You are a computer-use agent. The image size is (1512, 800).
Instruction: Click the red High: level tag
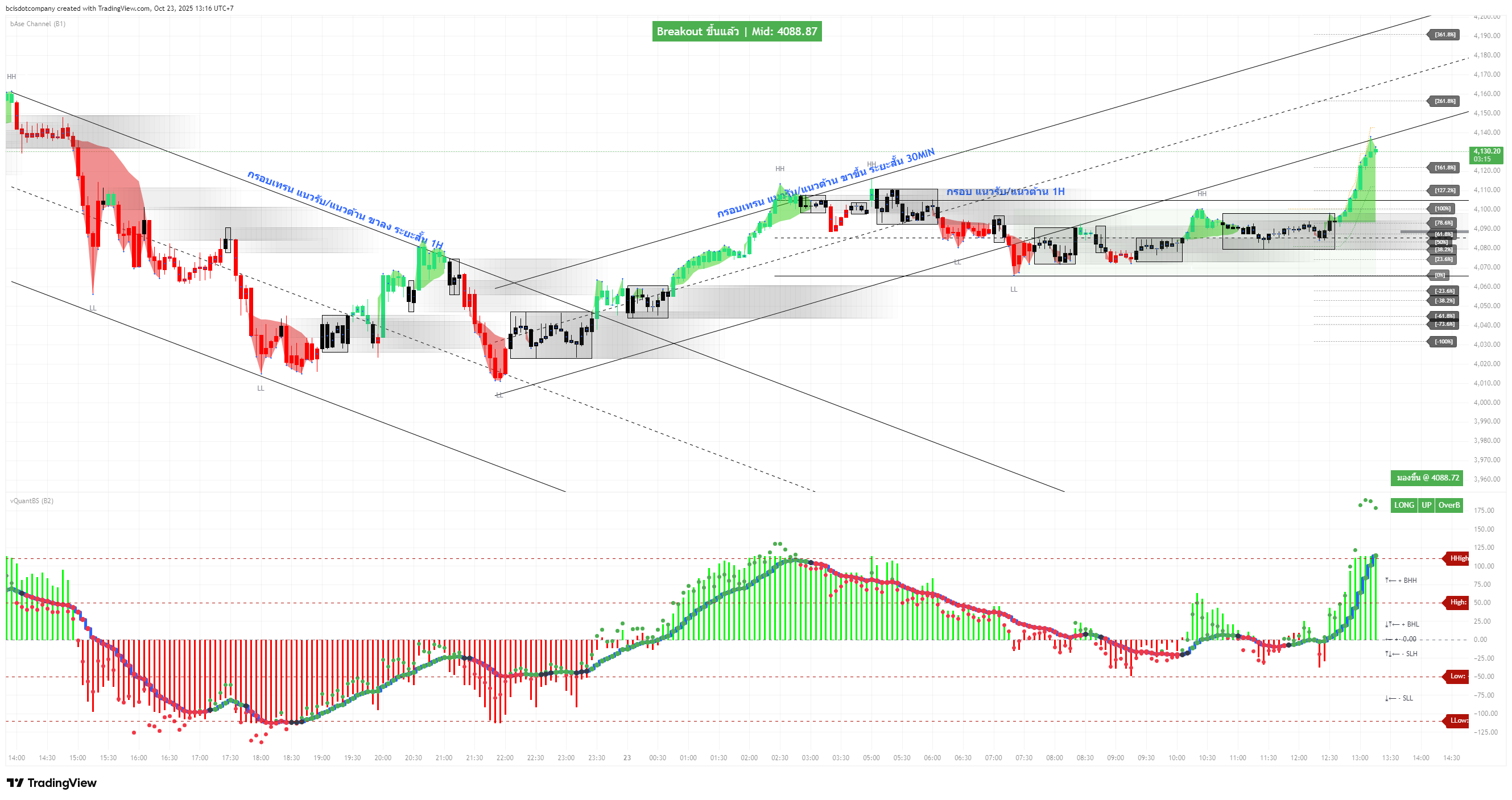click(1457, 602)
